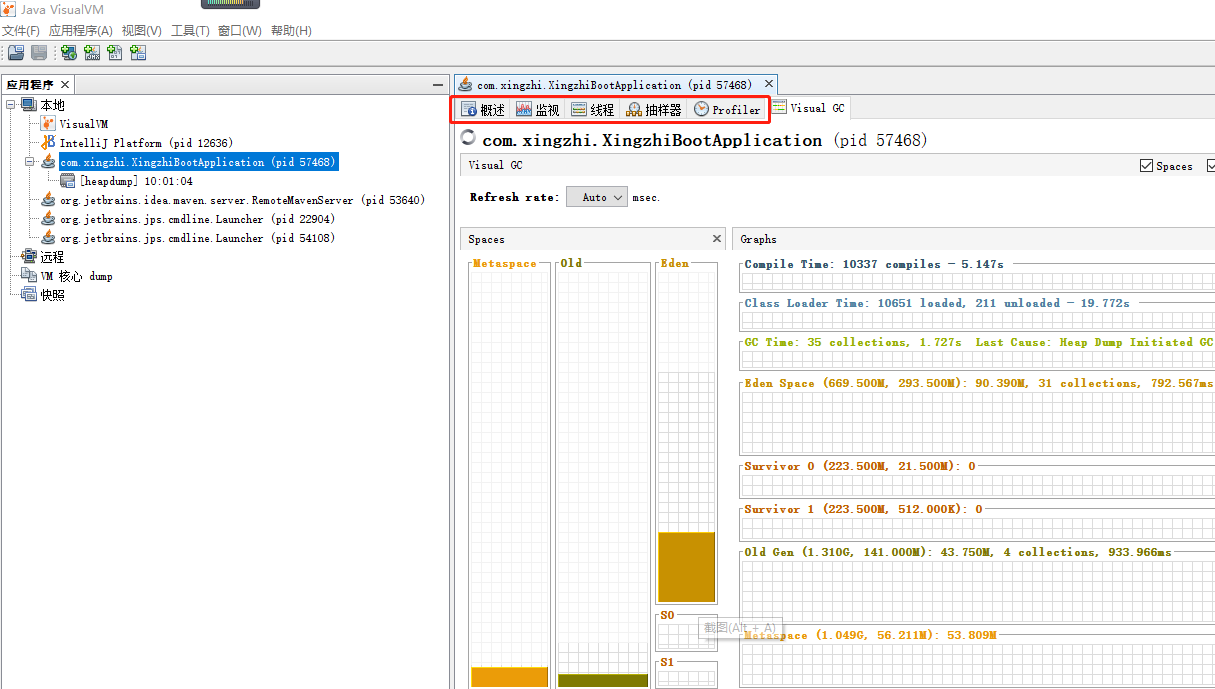Switch to the Visual GC tab
The image size is (1215, 689).
pos(809,108)
